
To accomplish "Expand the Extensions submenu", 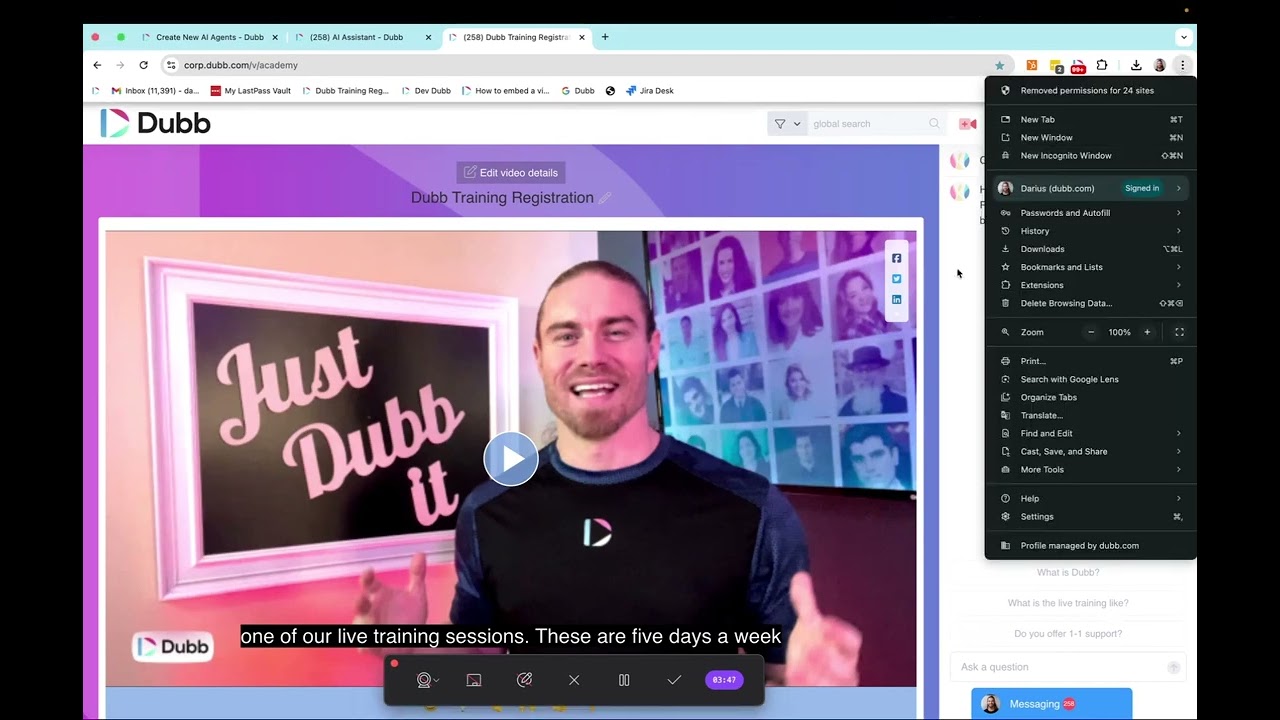I will click(1091, 285).
